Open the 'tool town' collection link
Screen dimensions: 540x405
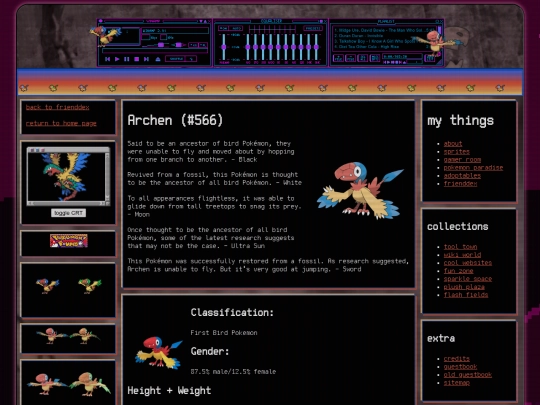pyautogui.click(x=460, y=247)
